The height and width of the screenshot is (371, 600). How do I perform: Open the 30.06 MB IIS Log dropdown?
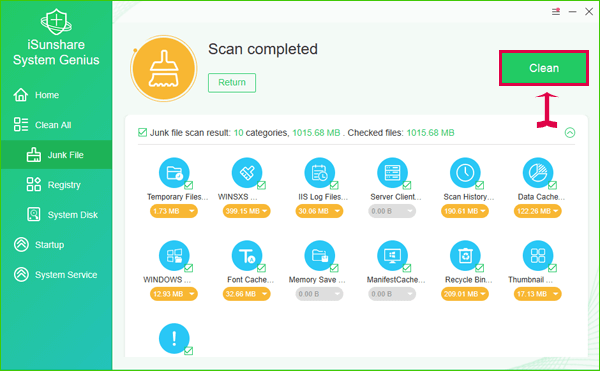(319, 211)
